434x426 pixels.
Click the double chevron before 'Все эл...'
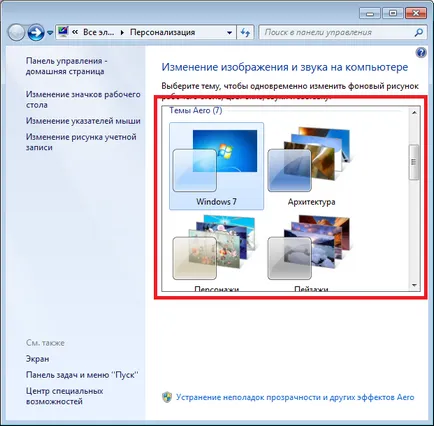pos(75,32)
